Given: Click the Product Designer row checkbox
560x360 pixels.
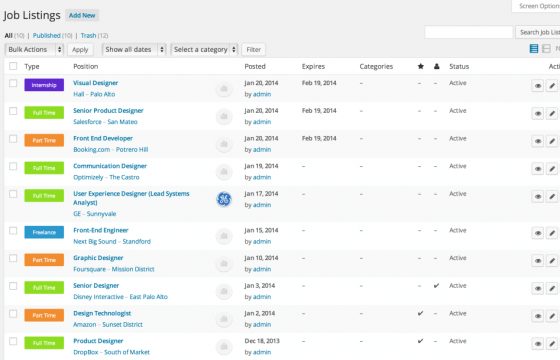Looking at the screenshot, I should pyautogui.click(x=13, y=341).
